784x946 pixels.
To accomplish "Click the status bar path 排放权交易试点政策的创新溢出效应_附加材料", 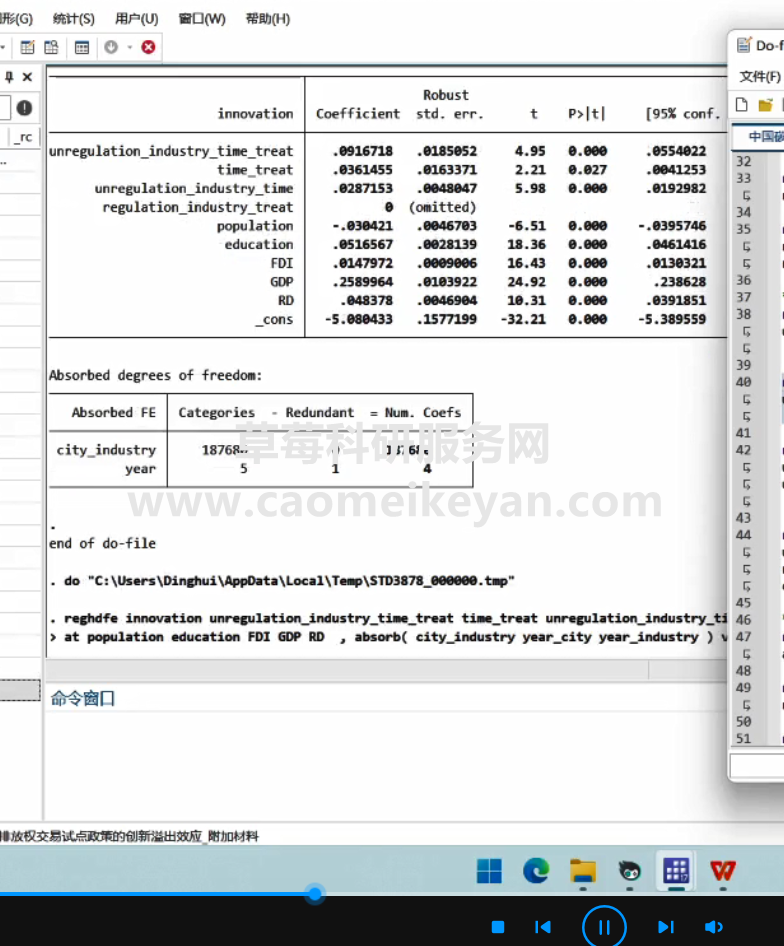I will tap(129, 836).
